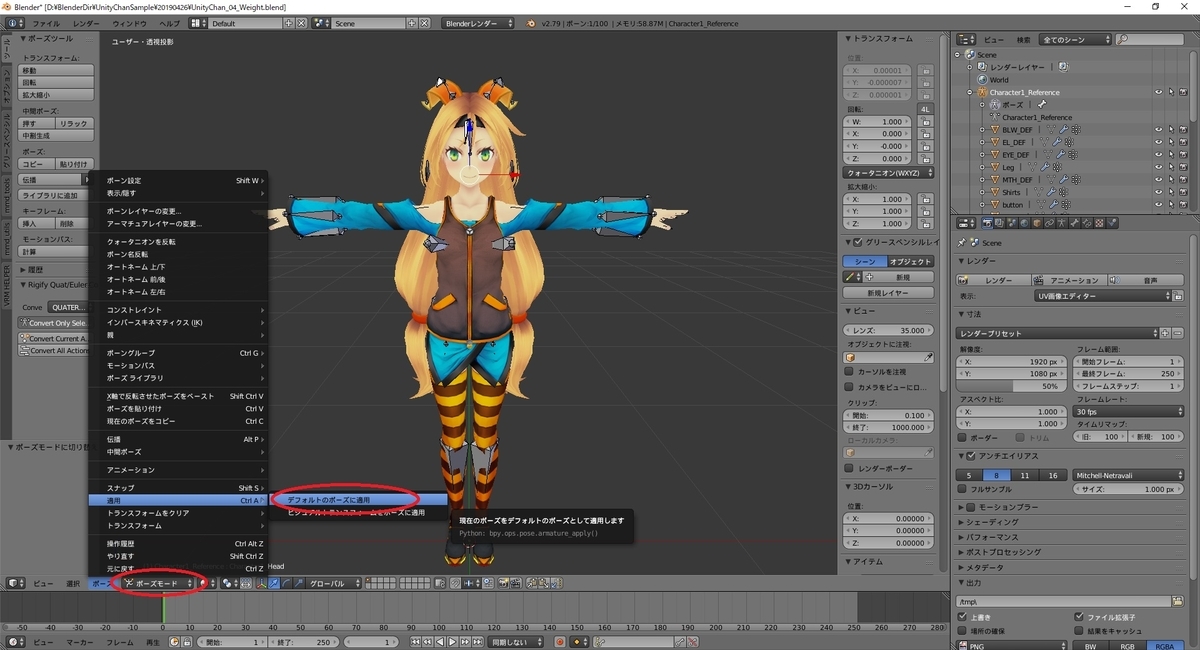Image resolution: width=1200 pixels, height=650 pixels.
Task: Hide the EYE_DEF object via eye icon
Action: [x=1158, y=154]
